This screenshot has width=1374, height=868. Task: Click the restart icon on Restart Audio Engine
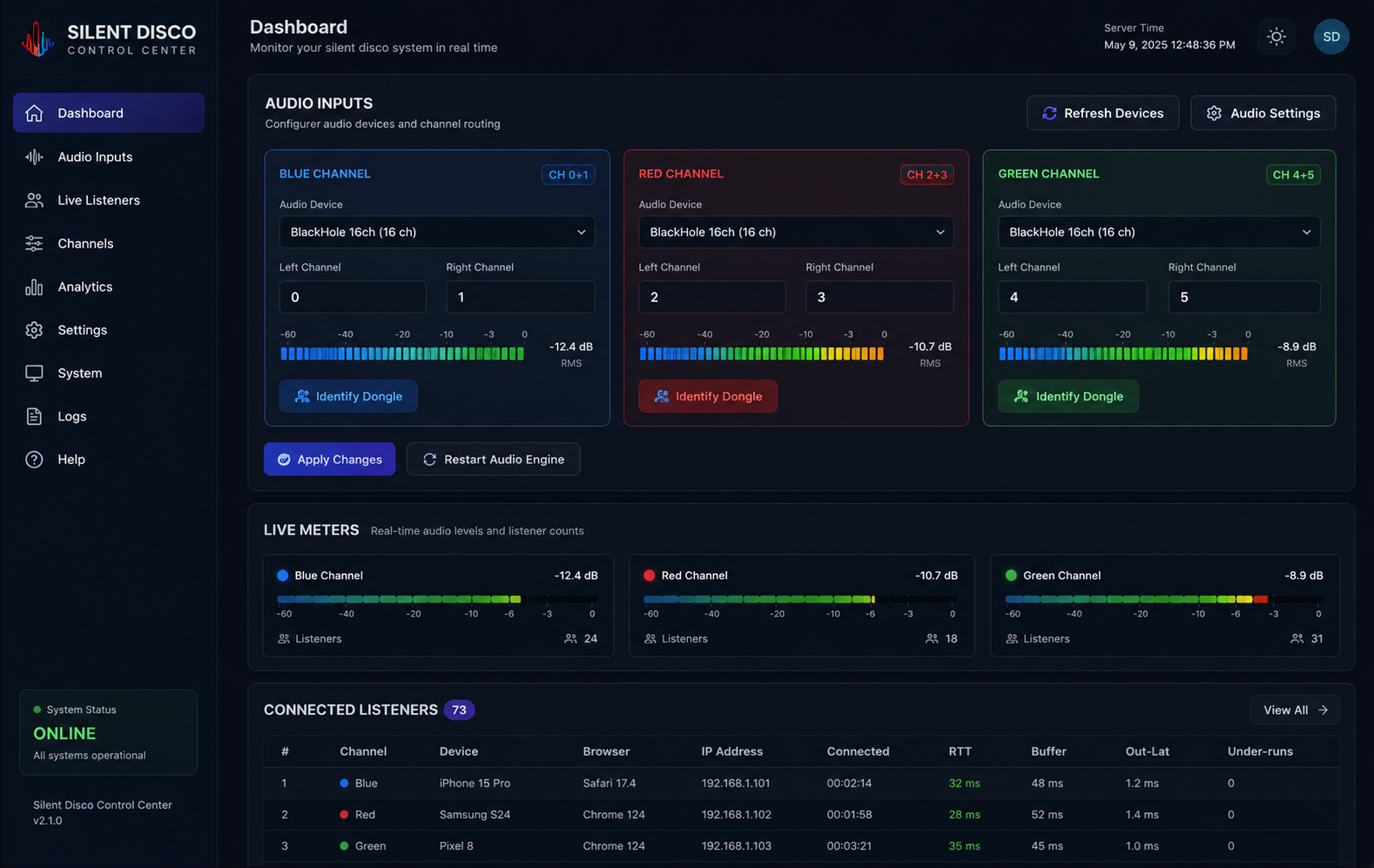tap(429, 460)
